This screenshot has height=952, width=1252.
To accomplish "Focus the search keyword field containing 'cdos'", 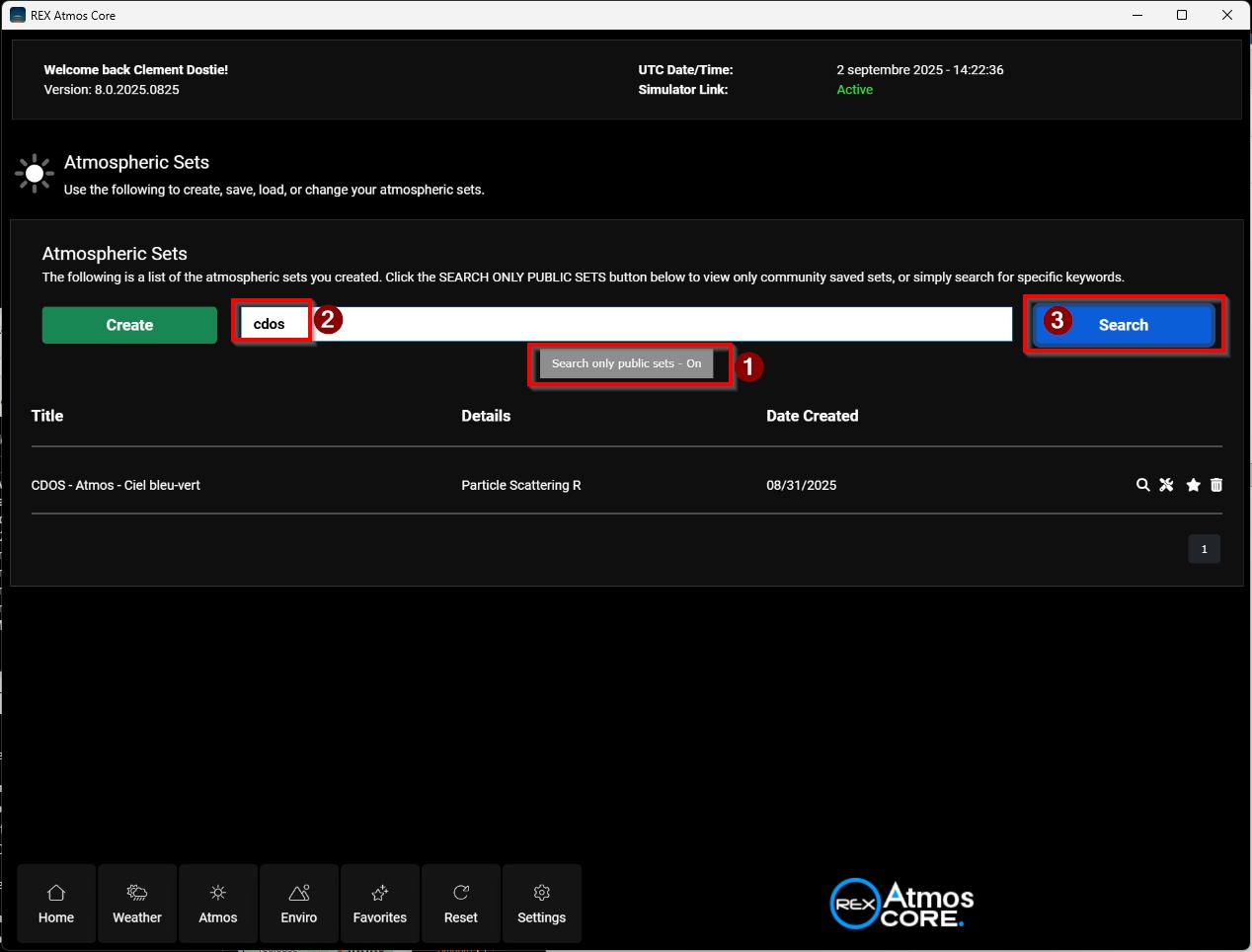I will [x=626, y=324].
